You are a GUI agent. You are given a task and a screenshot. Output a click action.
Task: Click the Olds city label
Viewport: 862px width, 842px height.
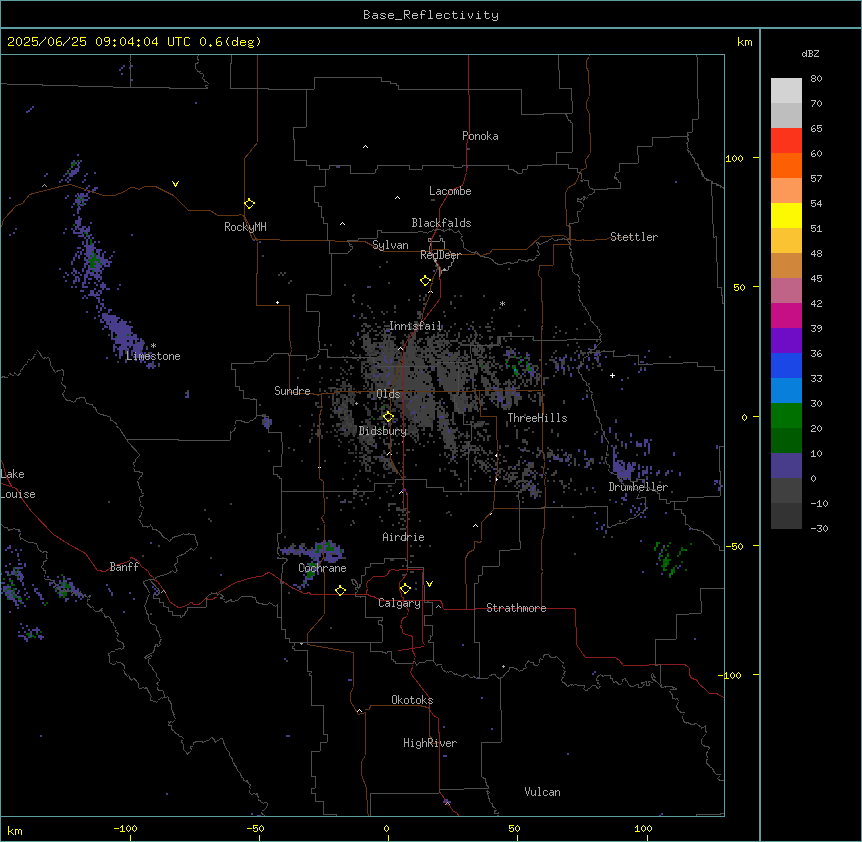click(388, 394)
